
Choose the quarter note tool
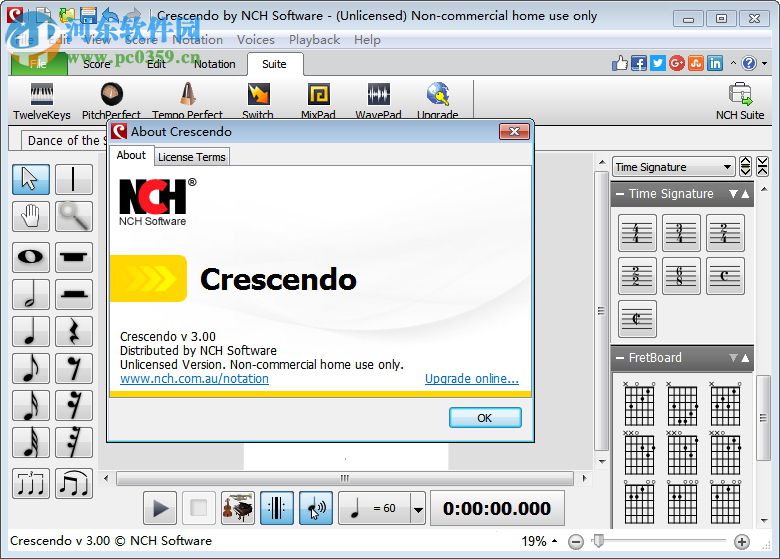(30, 331)
